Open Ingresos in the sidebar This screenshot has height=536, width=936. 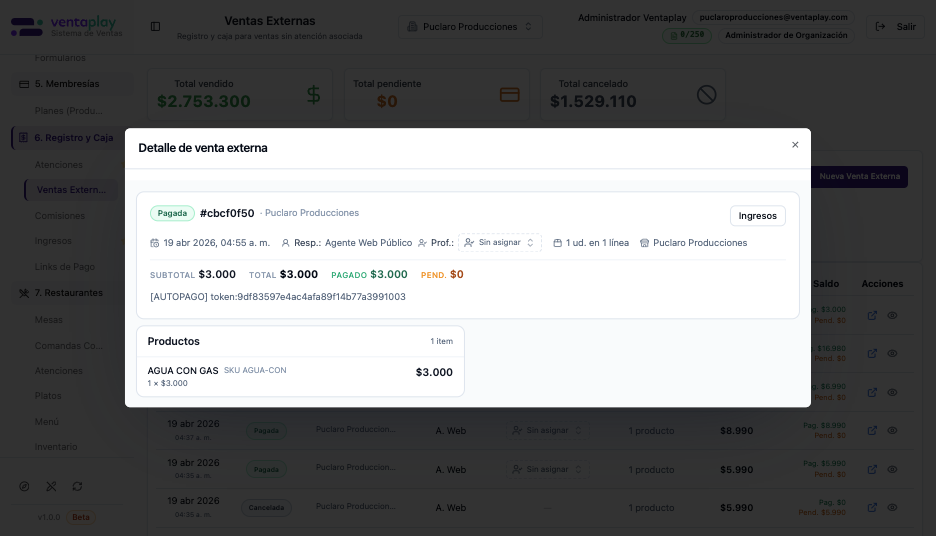click(x=53, y=241)
